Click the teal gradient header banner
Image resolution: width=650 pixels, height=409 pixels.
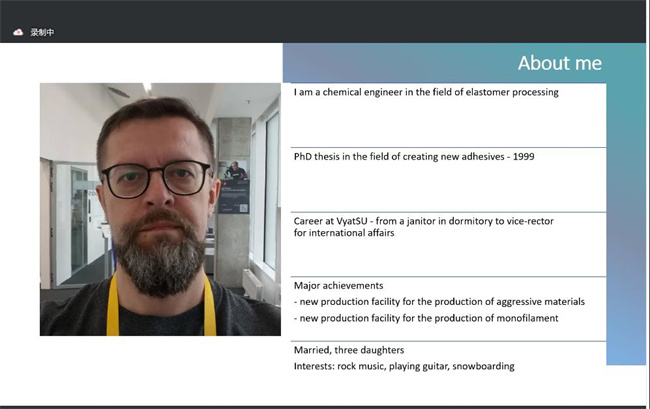[400, 63]
